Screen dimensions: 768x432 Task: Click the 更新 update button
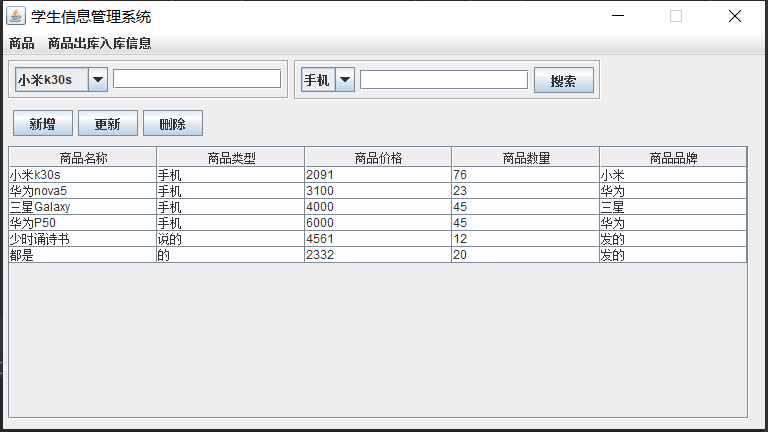click(107, 124)
